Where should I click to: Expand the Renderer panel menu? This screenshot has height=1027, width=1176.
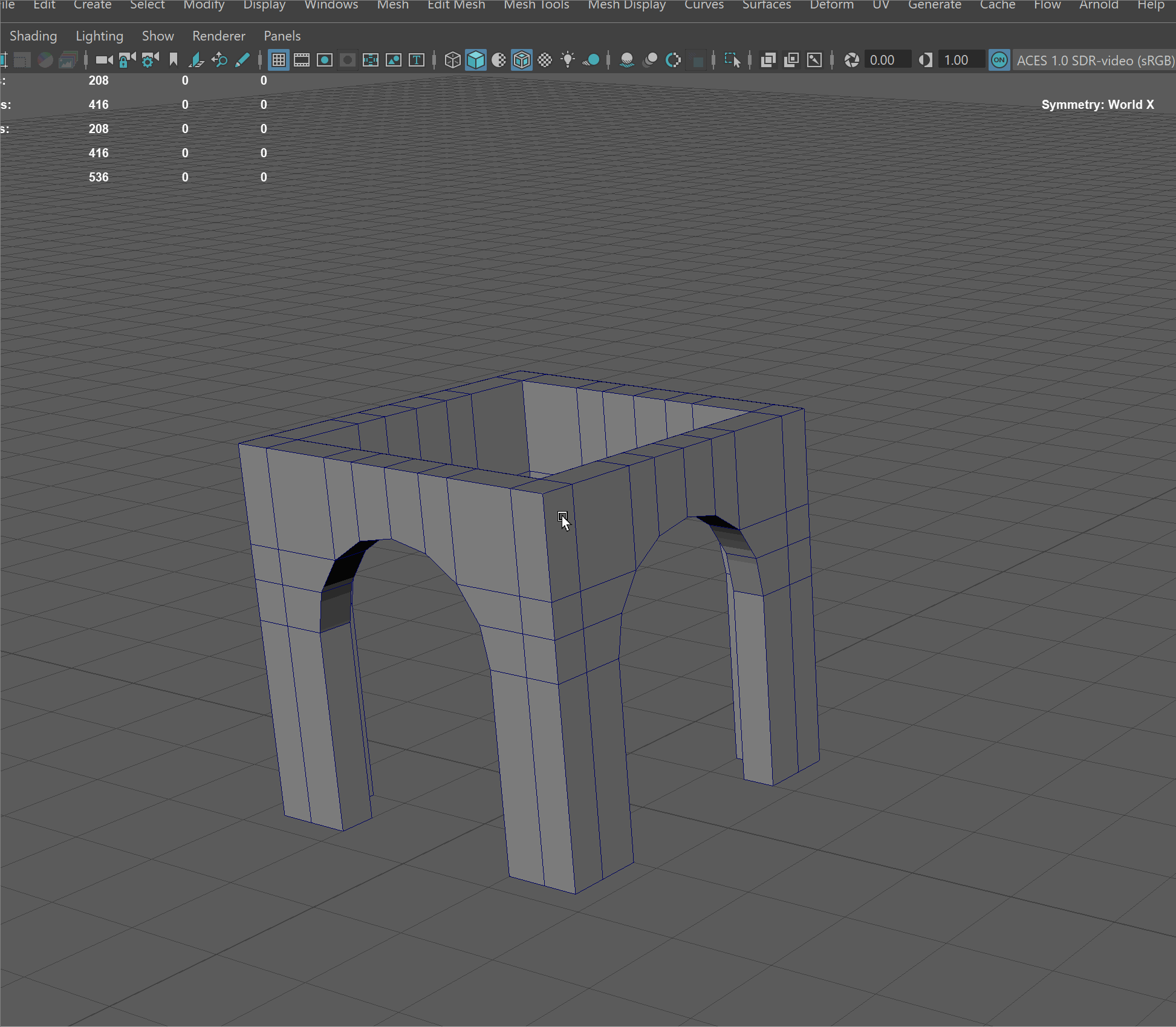[x=218, y=36]
